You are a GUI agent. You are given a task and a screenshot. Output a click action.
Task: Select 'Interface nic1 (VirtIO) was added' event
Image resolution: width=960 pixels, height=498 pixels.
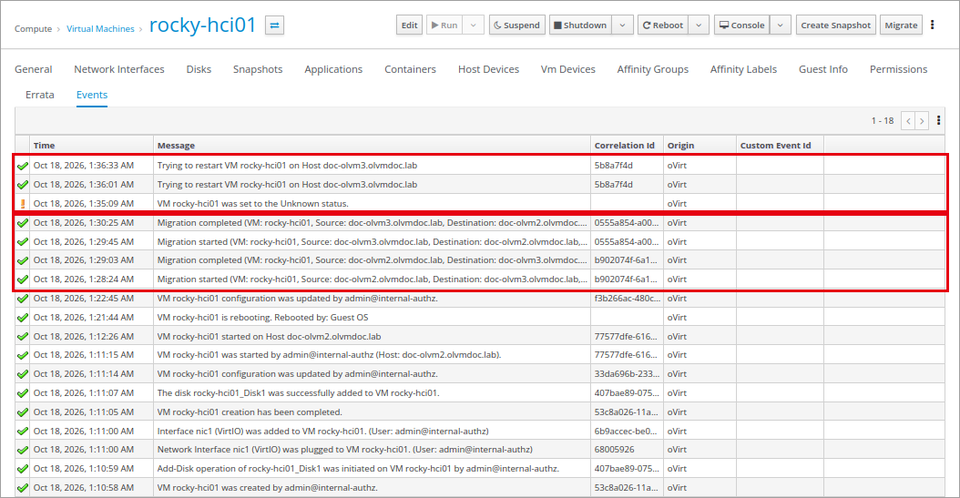323,431
